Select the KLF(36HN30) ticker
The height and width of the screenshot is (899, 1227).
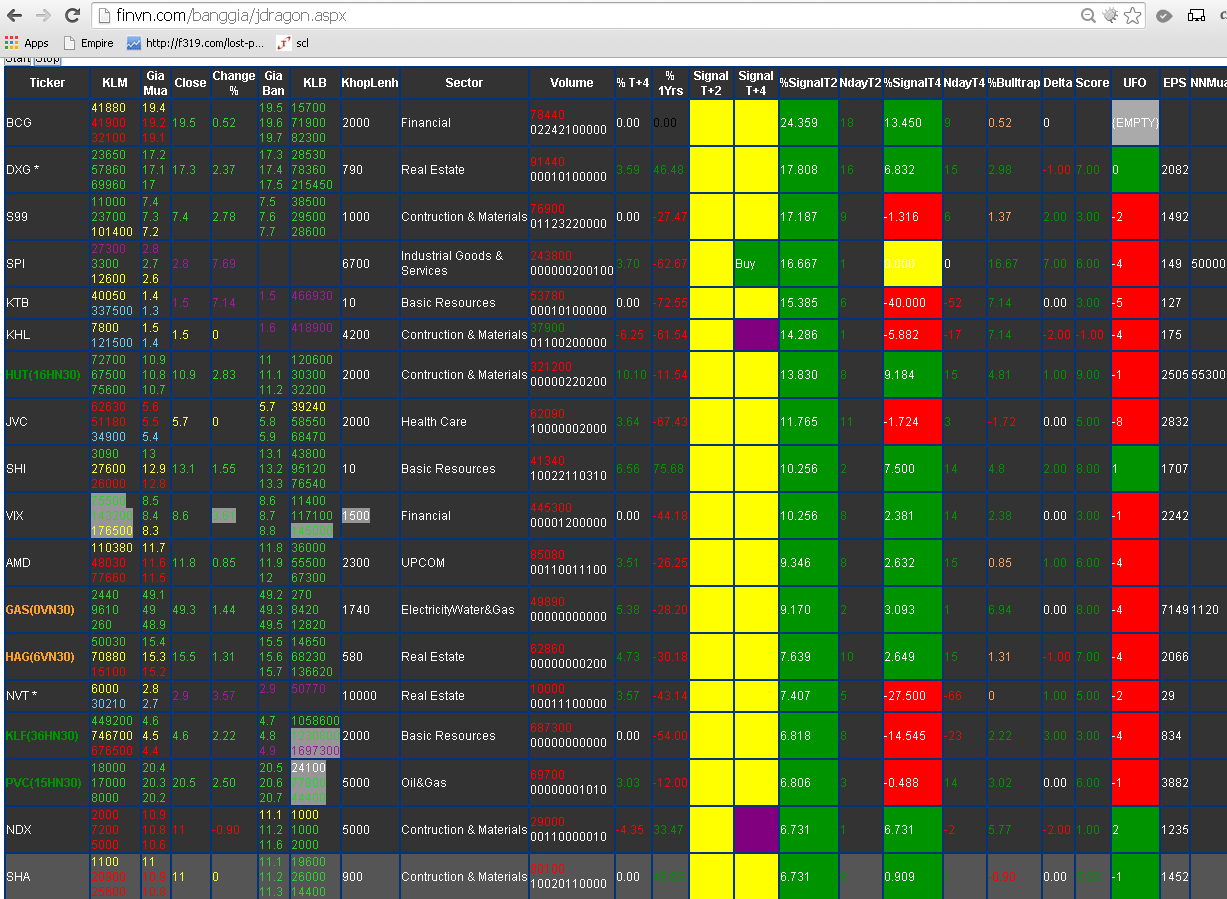point(42,736)
